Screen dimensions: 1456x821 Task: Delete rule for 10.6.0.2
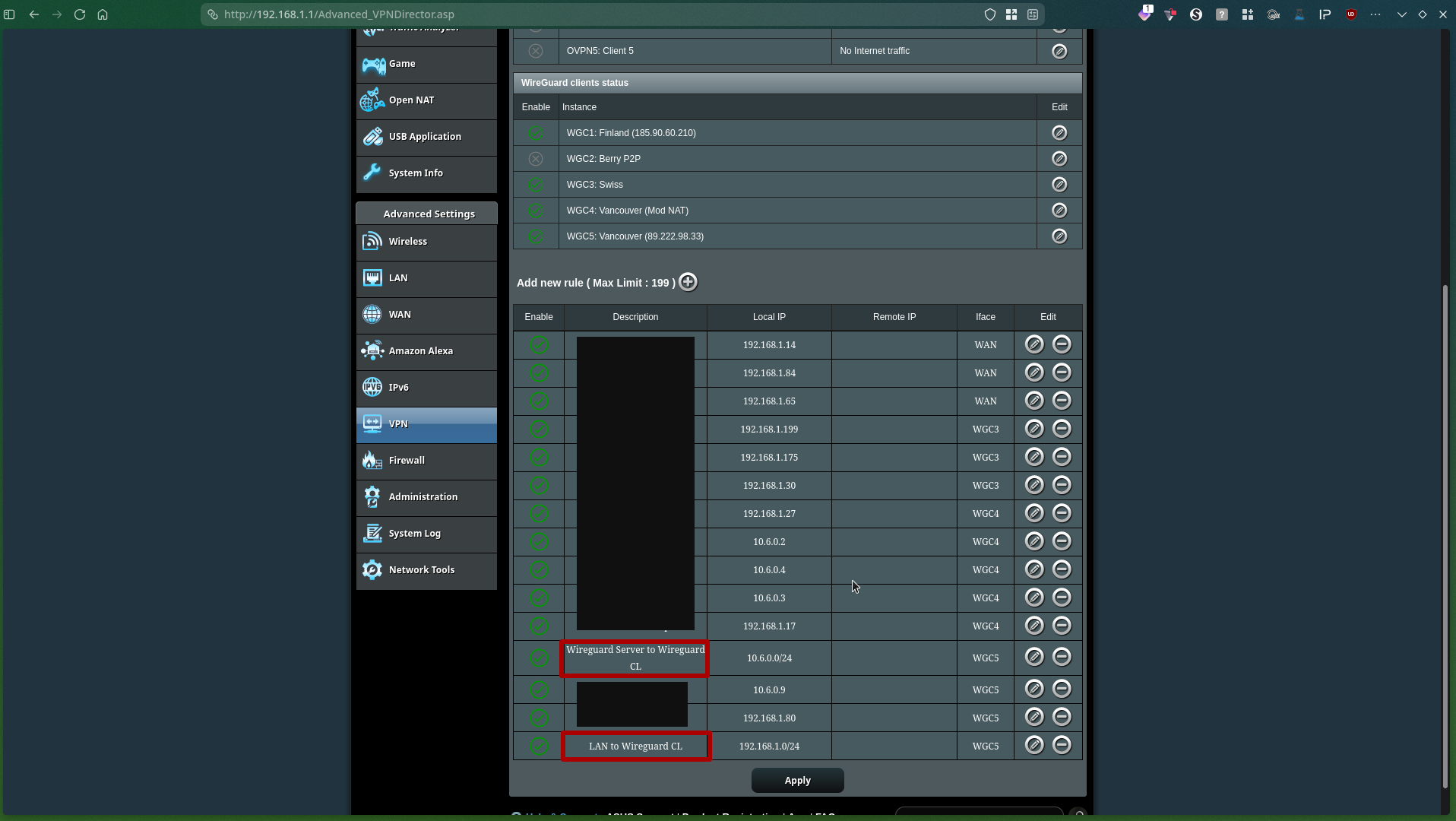tap(1062, 541)
